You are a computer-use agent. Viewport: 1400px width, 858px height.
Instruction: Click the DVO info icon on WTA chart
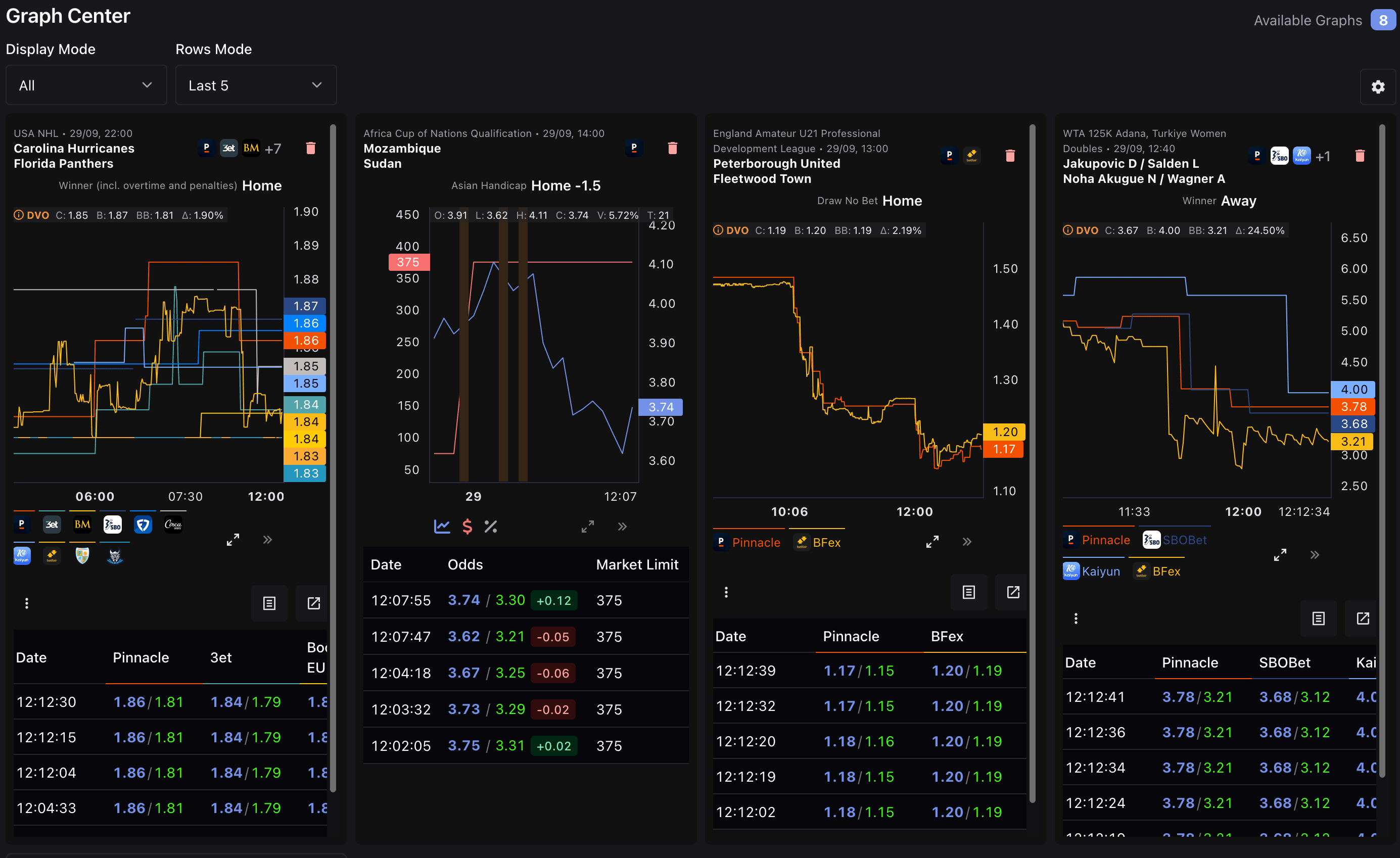(1068, 230)
